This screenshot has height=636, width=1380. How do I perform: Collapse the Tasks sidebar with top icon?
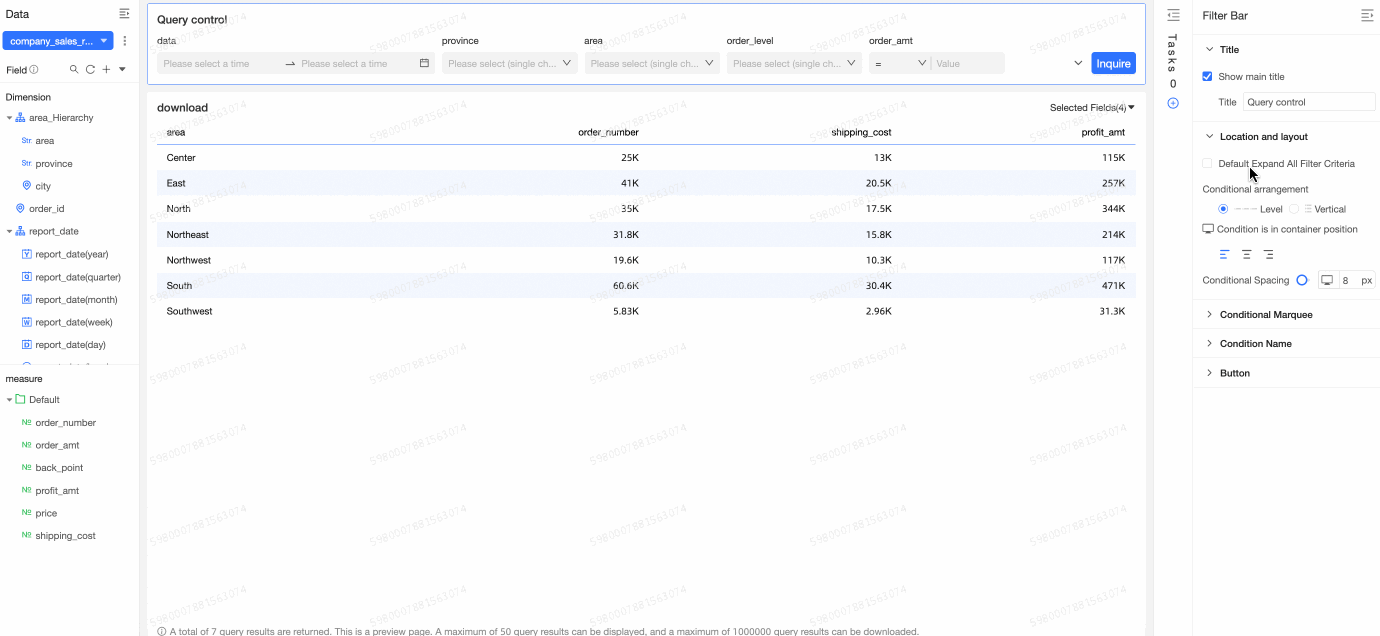1174,15
